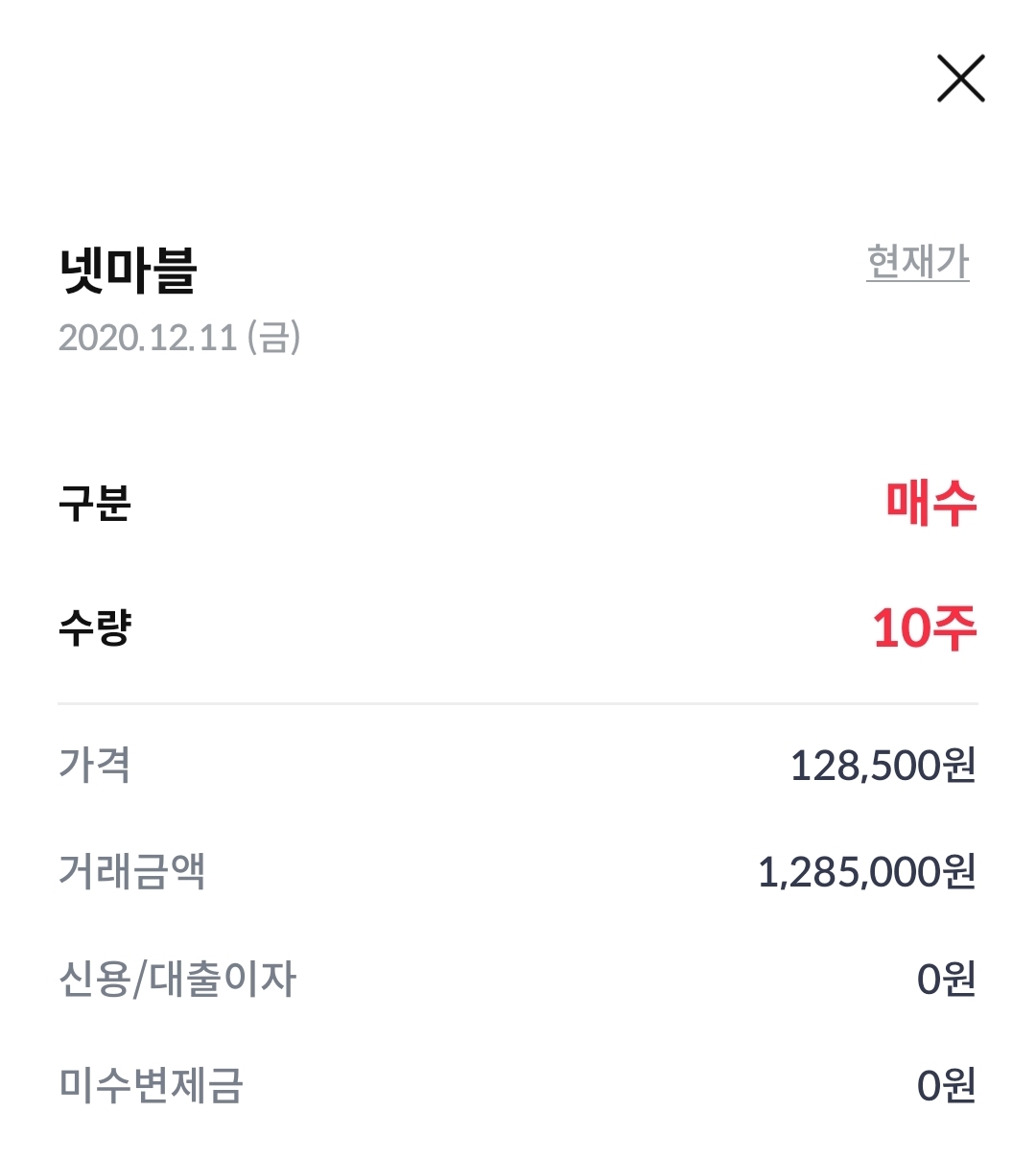Tap the 미수변제금 label
This screenshot has width=1036, height=1159.
[x=152, y=1085]
